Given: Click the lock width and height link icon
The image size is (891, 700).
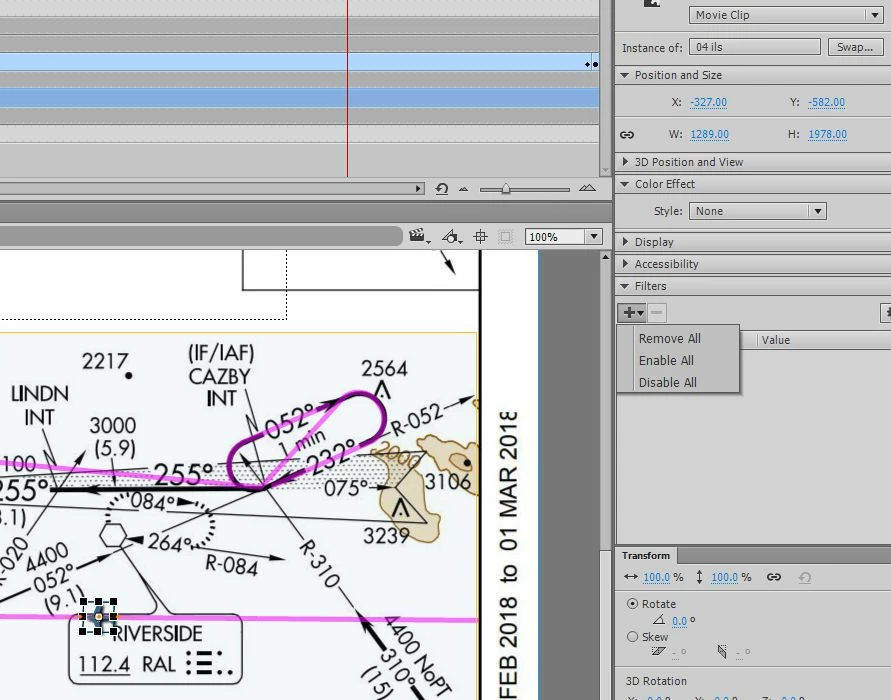Looking at the screenshot, I should 627,135.
